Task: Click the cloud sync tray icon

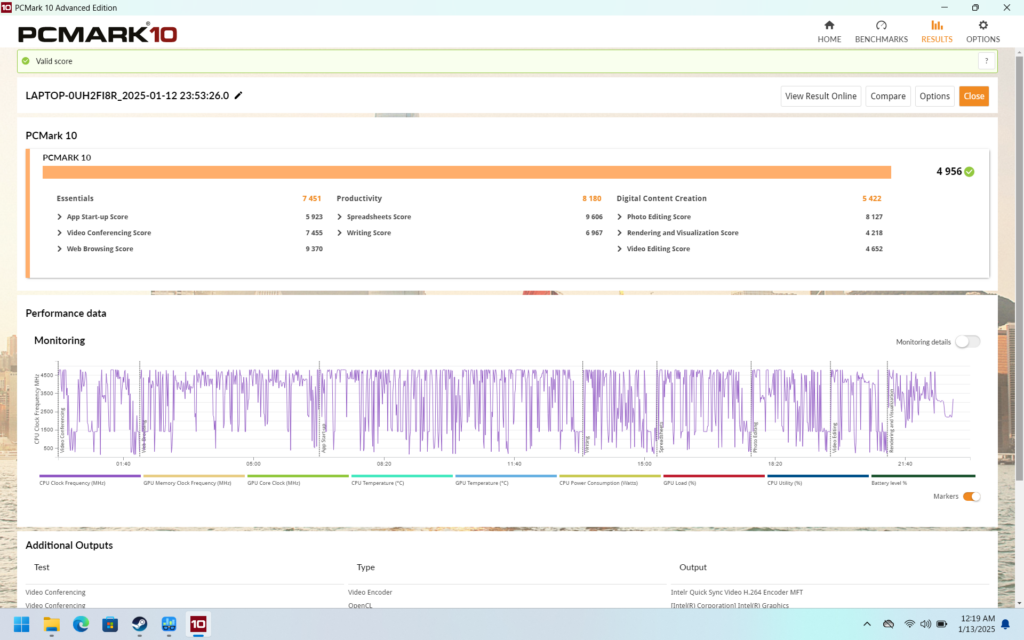Action: (x=888, y=624)
